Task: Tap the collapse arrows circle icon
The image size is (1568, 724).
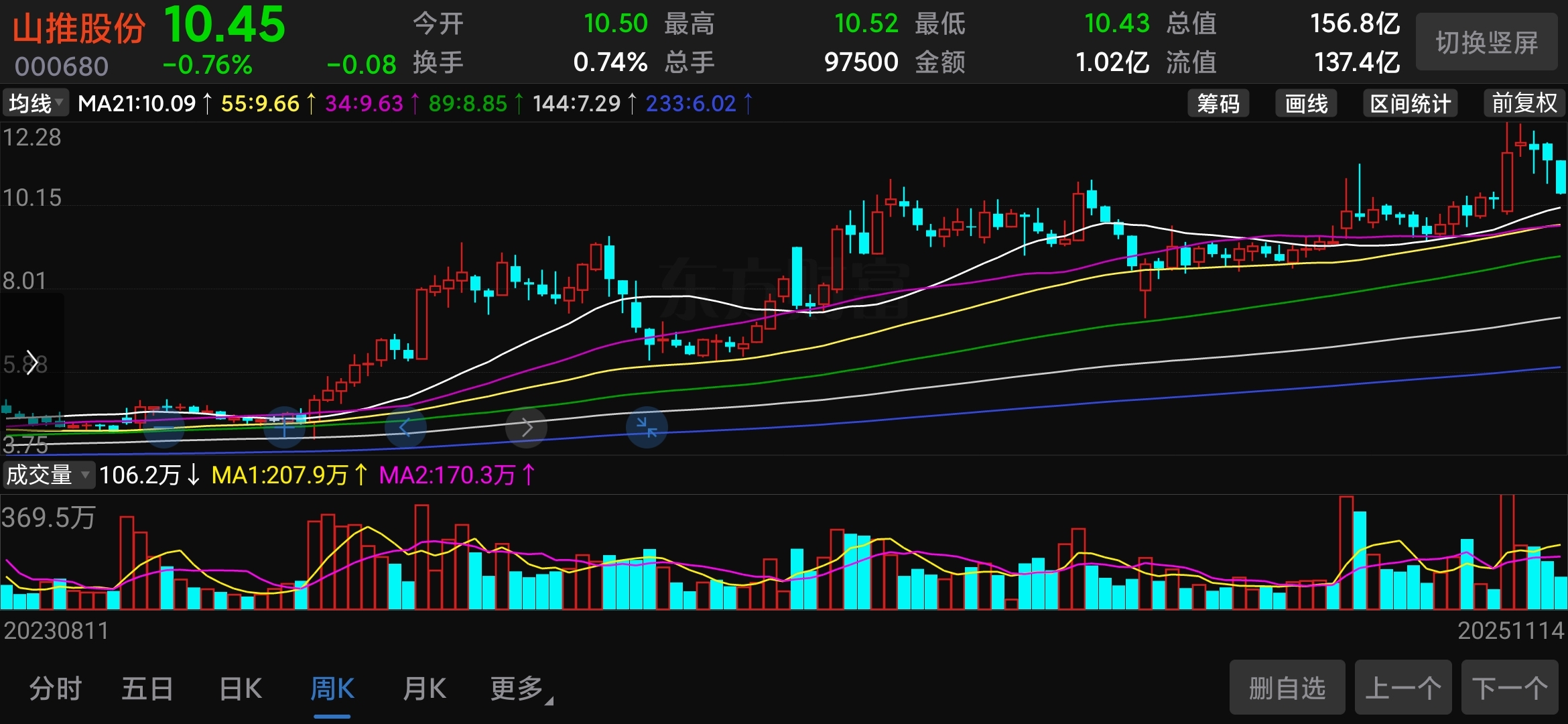Action: [x=647, y=427]
